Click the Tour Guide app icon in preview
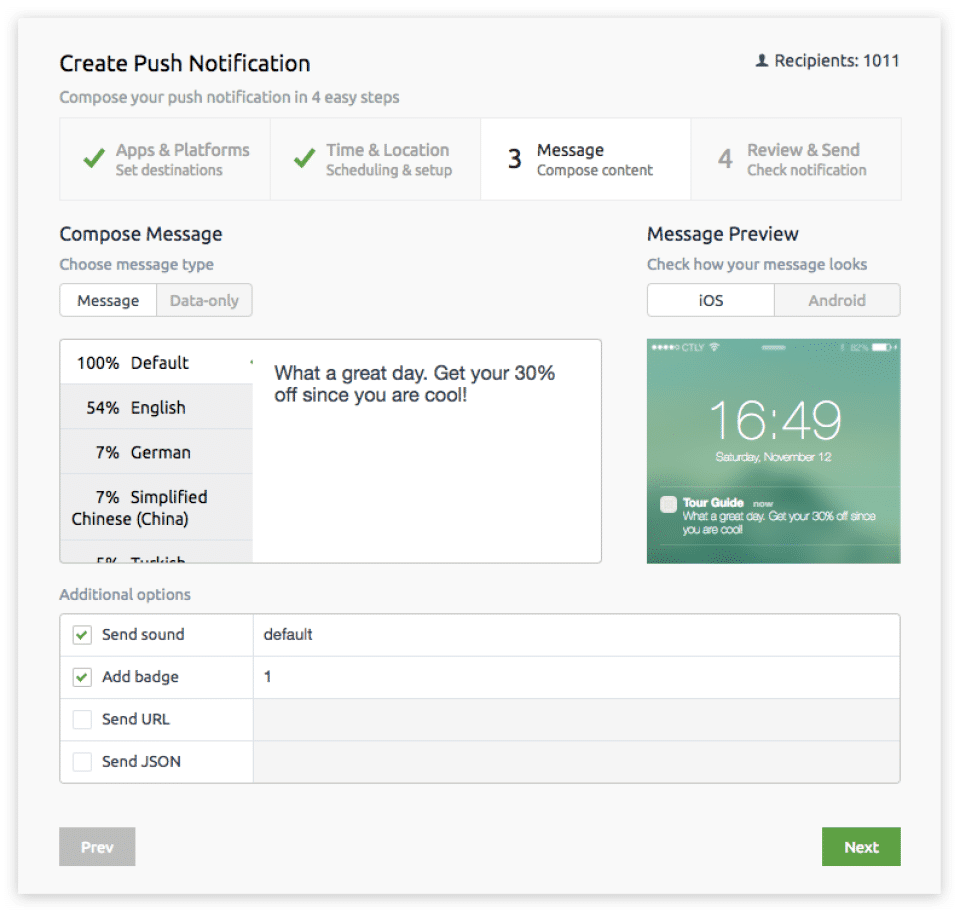This screenshot has width=960, height=912. pos(668,505)
